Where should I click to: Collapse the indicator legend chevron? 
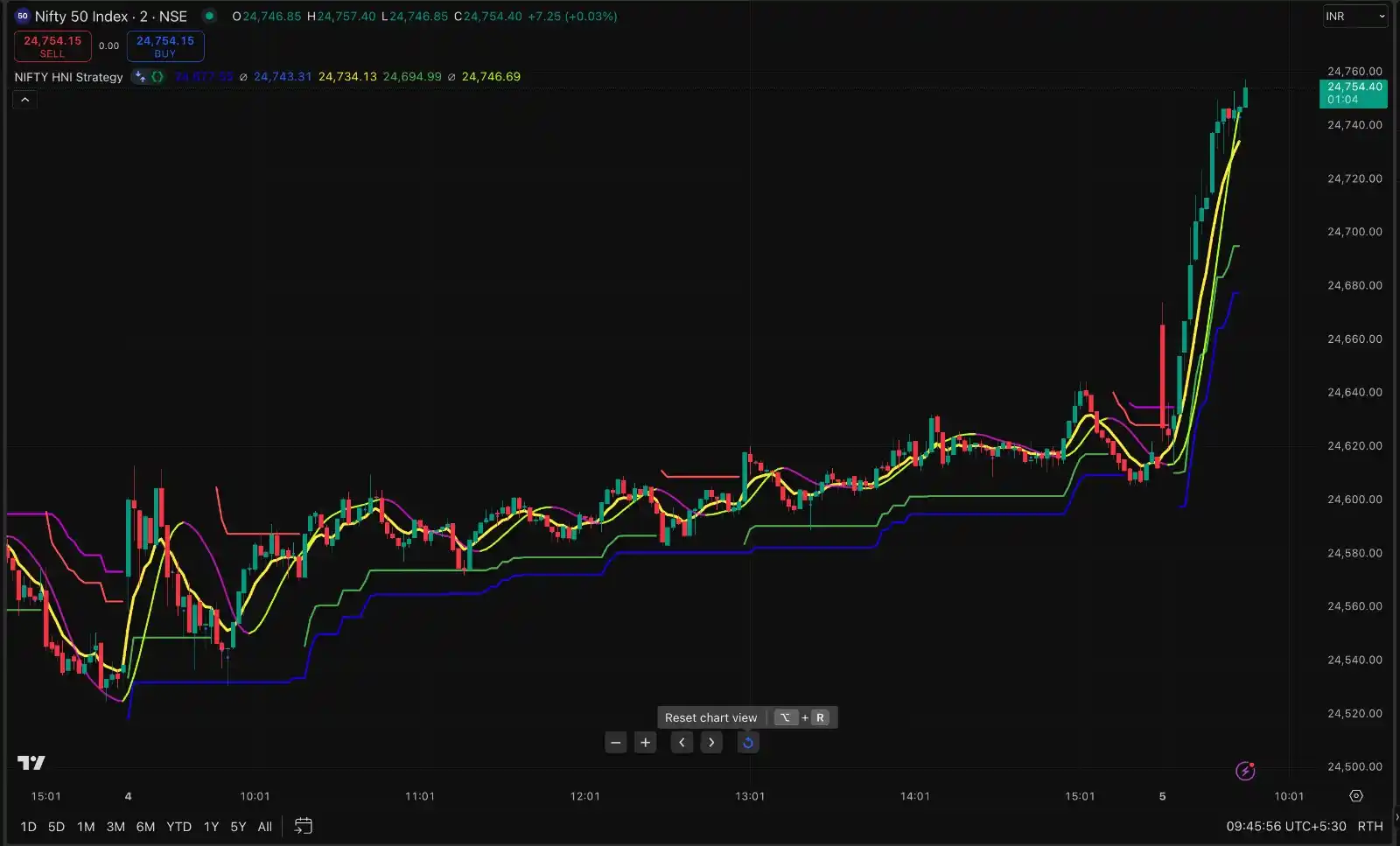click(x=24, y=100)
